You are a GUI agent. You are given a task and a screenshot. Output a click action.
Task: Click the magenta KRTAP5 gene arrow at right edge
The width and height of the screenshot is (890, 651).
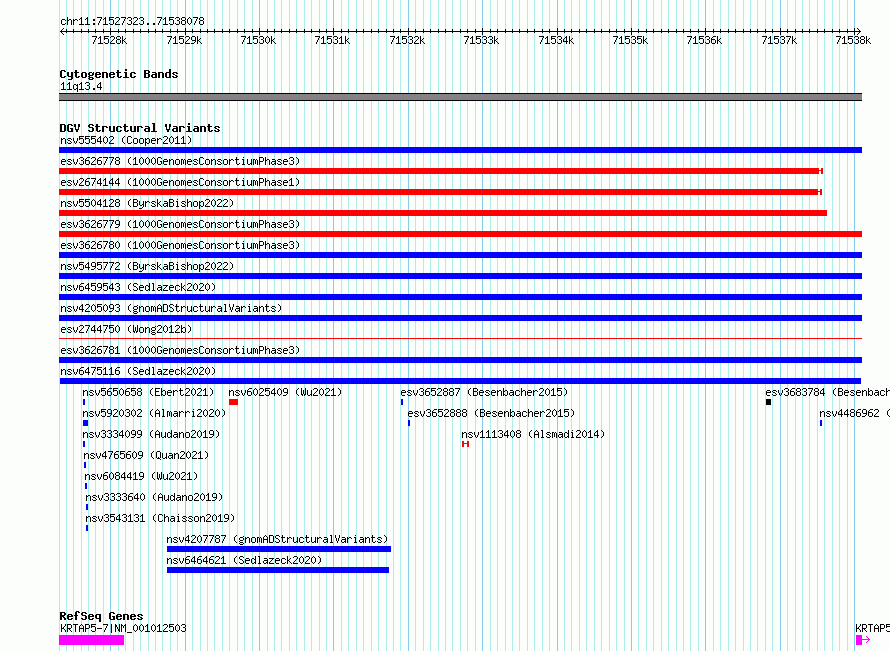pos(863,640)
